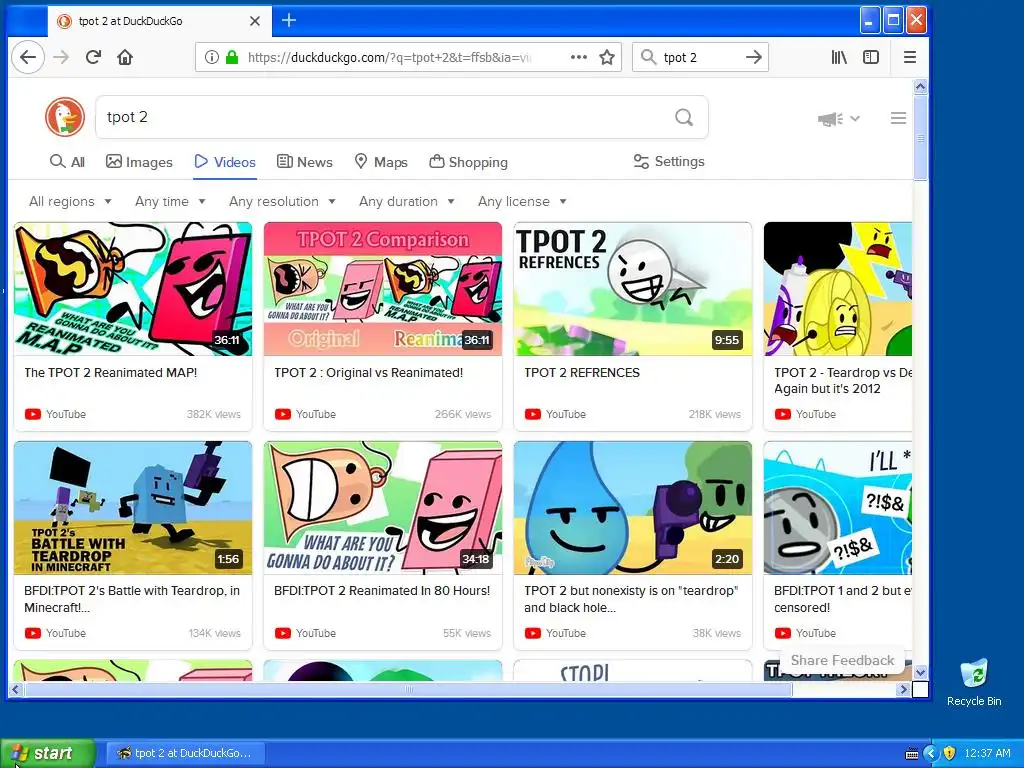The width and height of the screenshot is (1024, 768).
Task: Reload the current page
Action: [x=93, y=57]
